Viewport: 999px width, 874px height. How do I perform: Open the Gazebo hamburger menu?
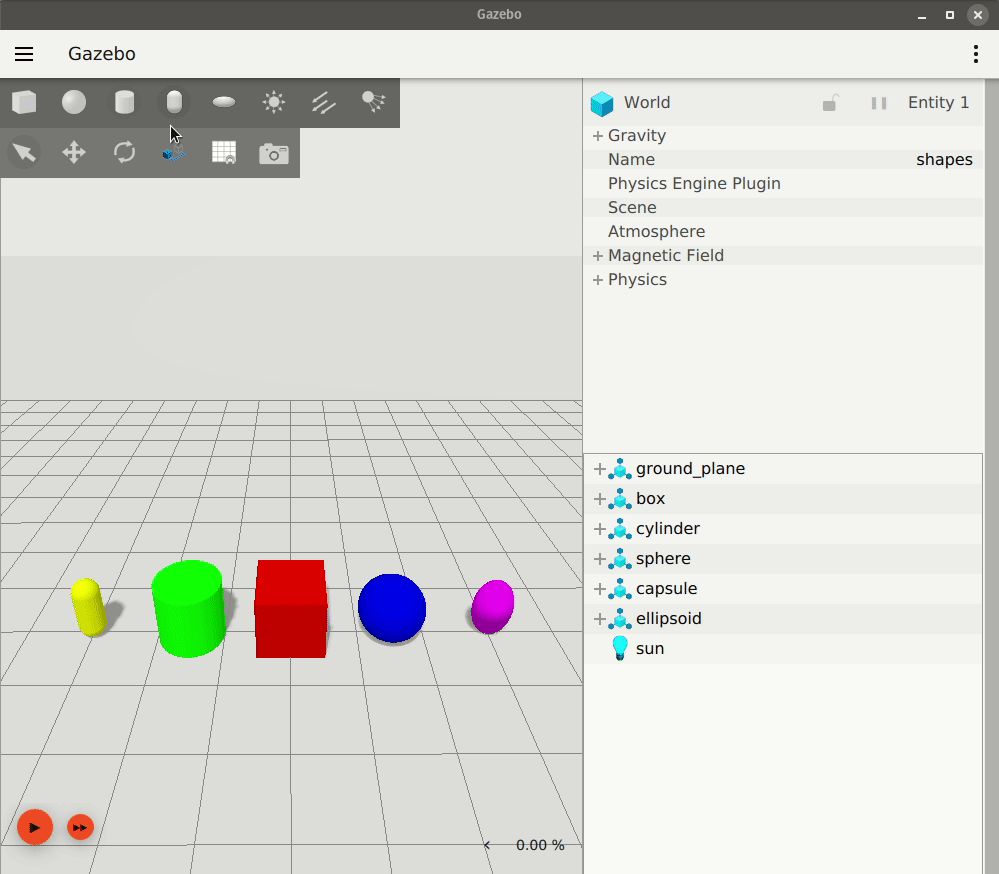point(24,54)
